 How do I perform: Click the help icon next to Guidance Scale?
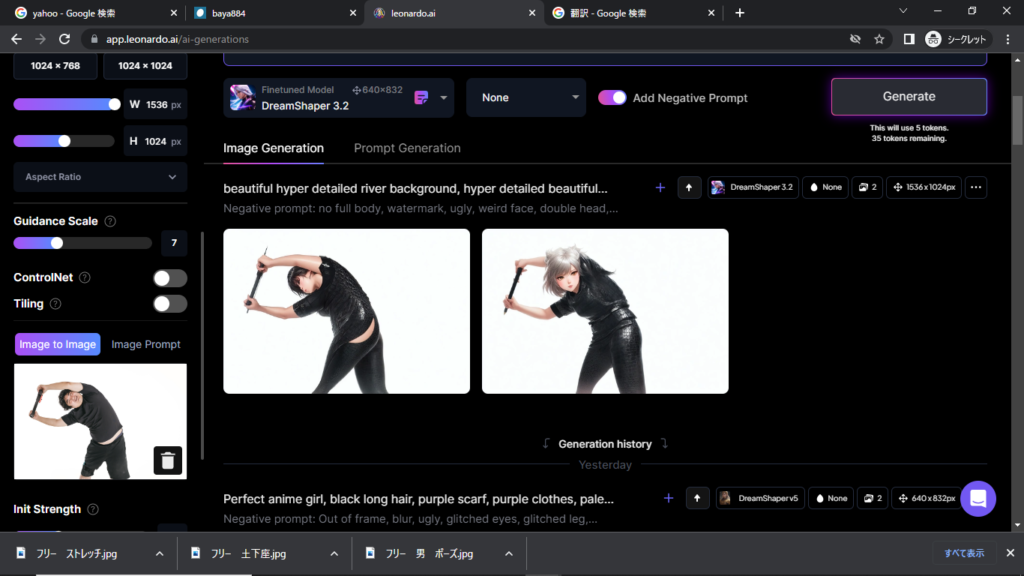(110, 221)
